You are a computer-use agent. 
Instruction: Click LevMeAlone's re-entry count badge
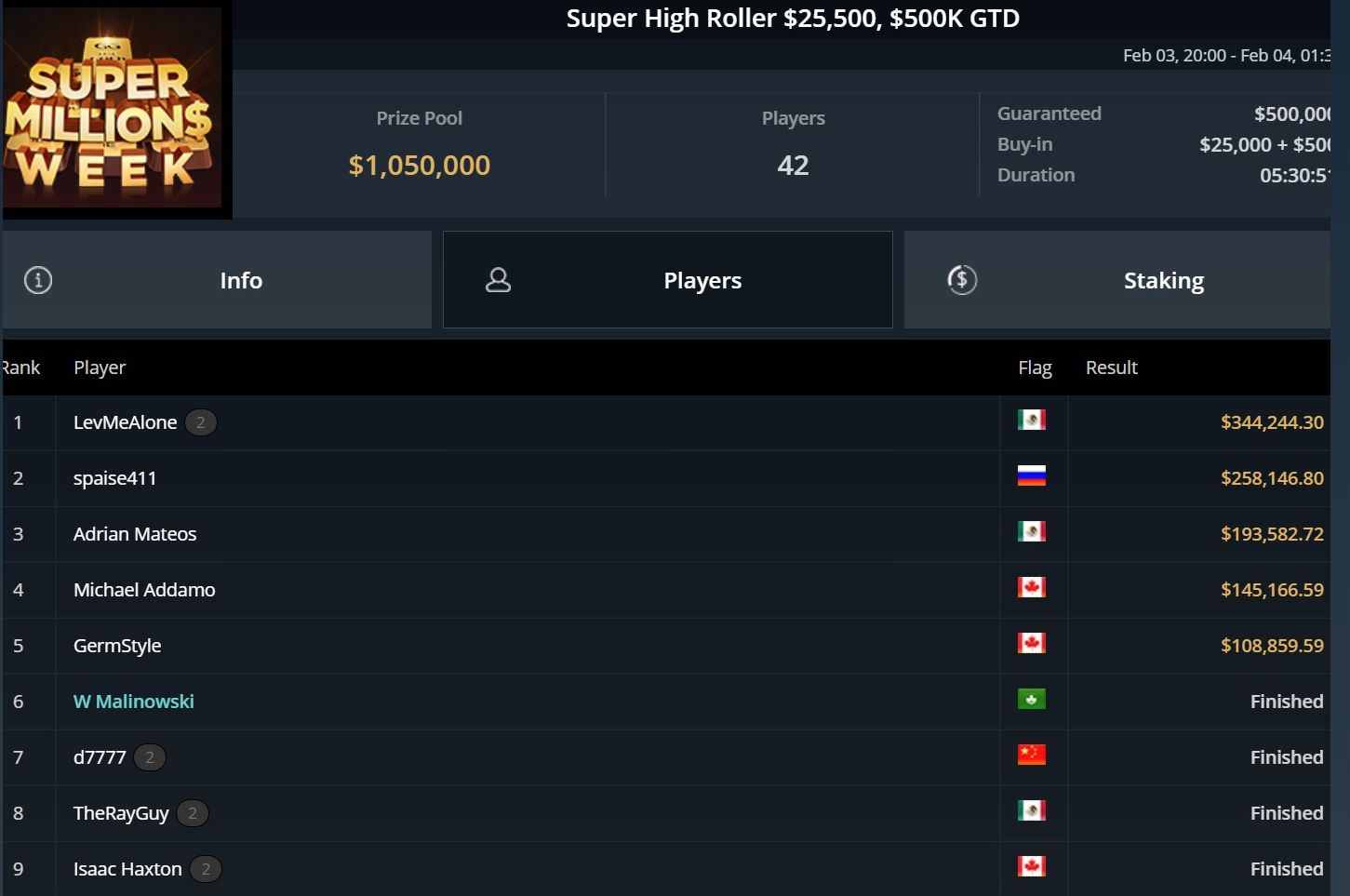tap(200, 422)
